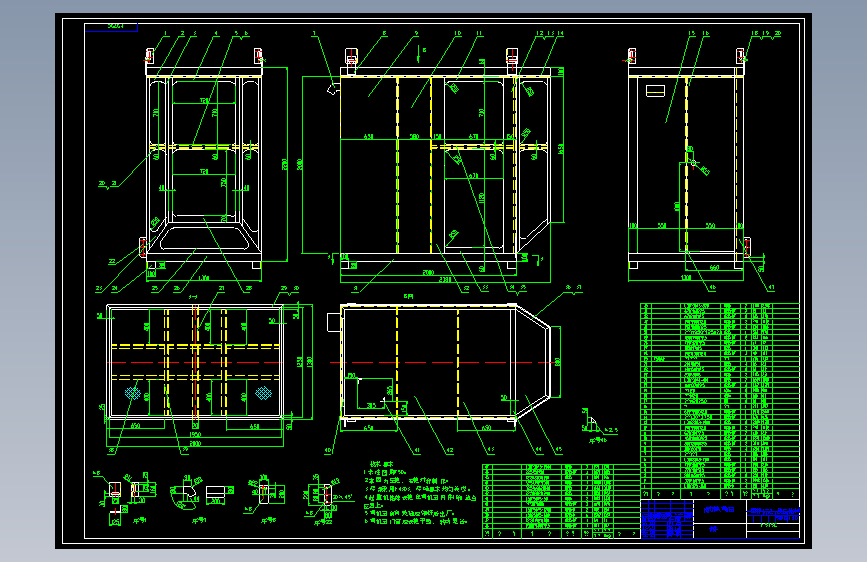The width and height of the screenshot is (867, 562).
Task: Select the curved bracket detail view
Action: click(186, 494)
